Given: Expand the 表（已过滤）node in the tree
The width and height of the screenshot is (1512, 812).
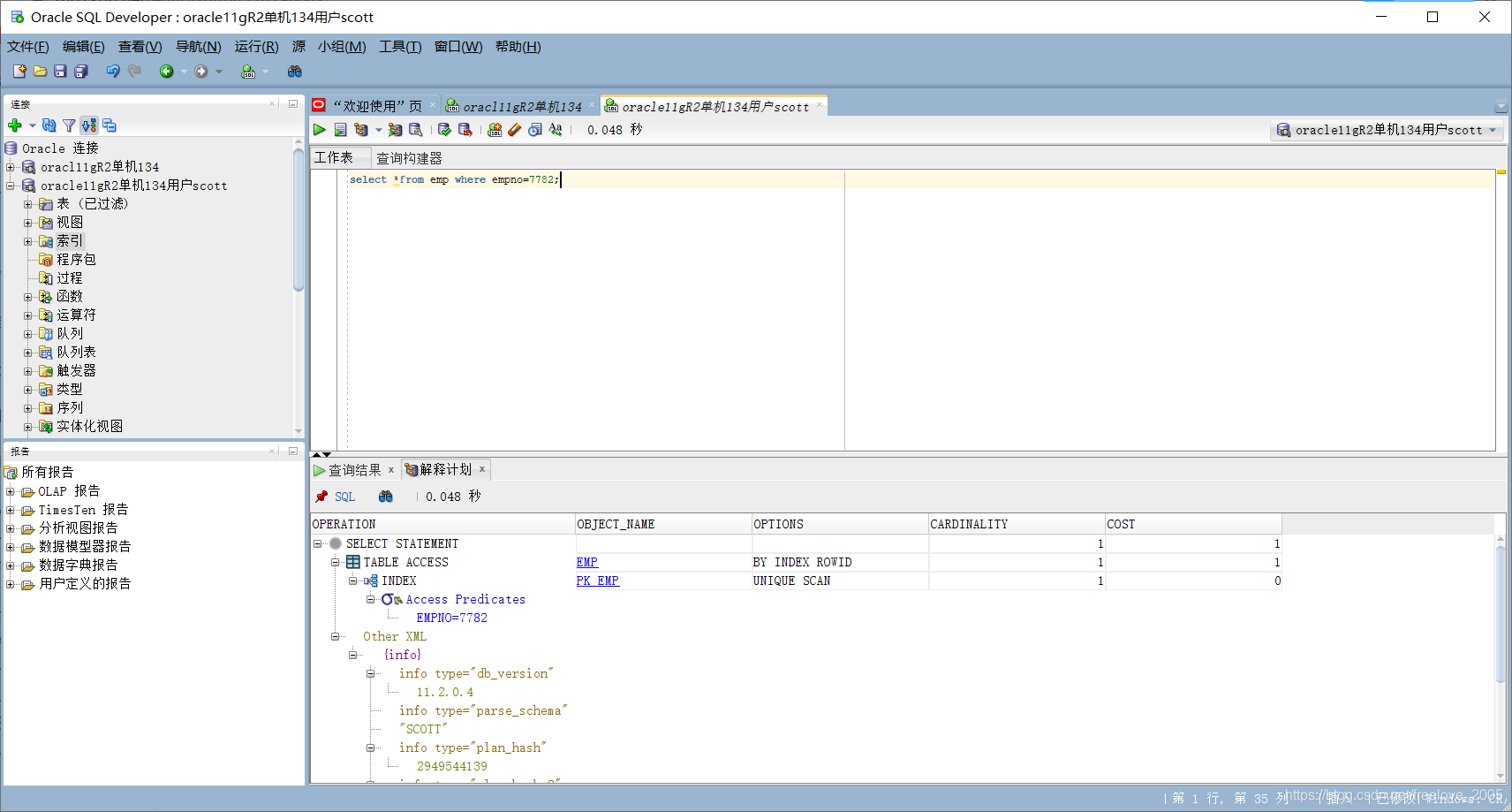Looking at the screenshot, I should point(27,203).
